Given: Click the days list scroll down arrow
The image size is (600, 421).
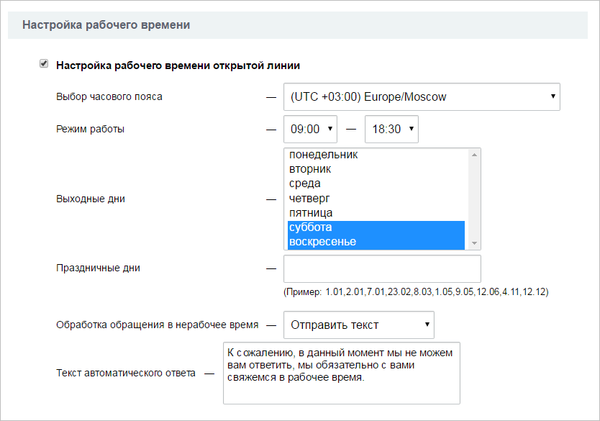Looking at the screenshot, I should pyautogui.click(x=474, y=243).
